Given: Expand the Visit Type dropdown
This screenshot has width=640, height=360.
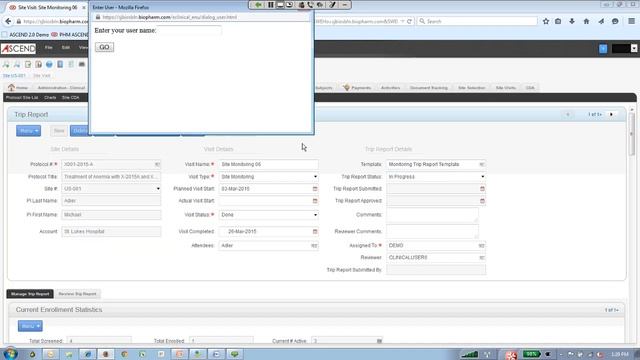Looking at the screenshot, I should tap(315, 176).
